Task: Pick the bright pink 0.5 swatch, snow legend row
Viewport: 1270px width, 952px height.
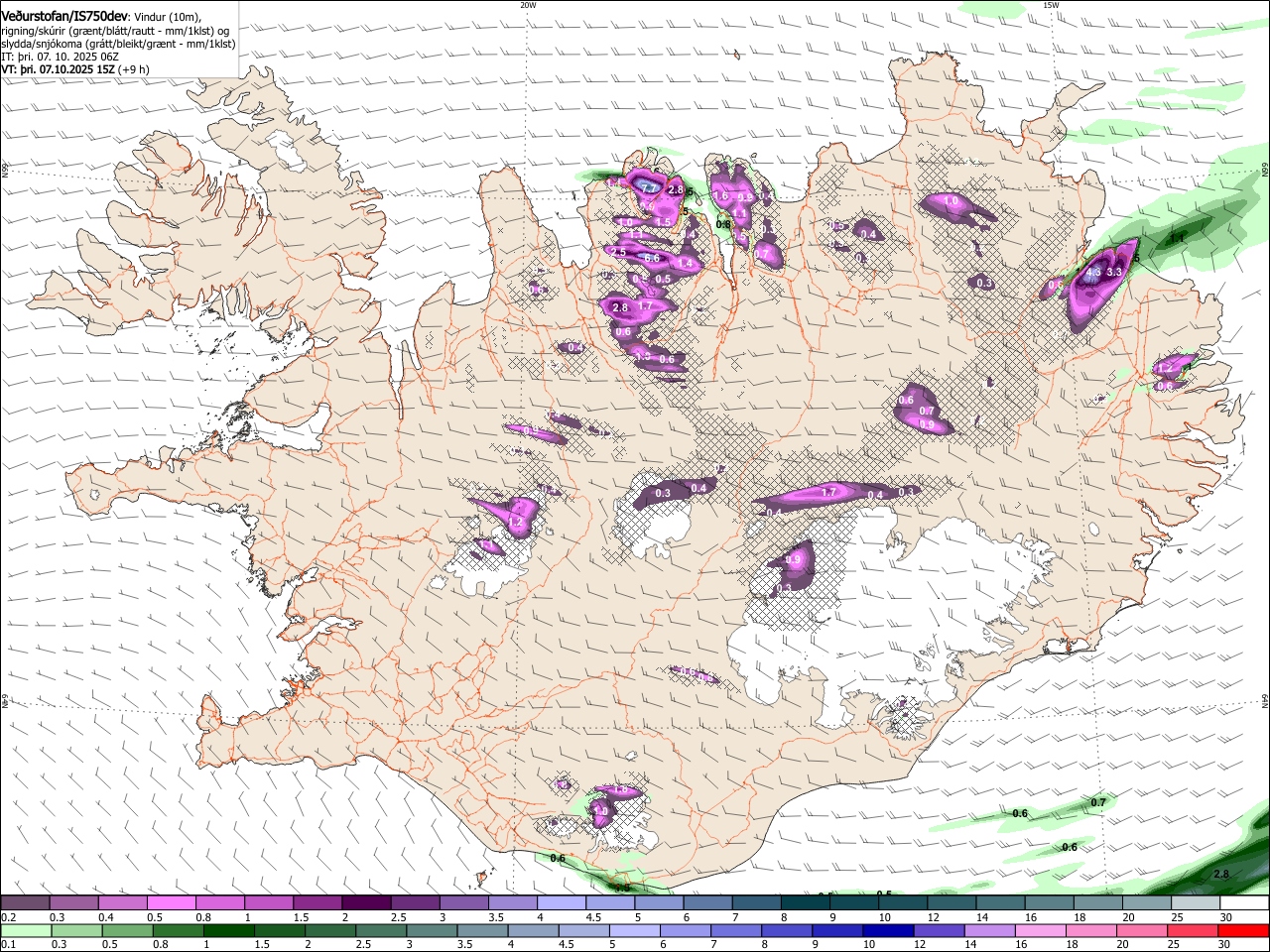Action: (x=171, y=903)
